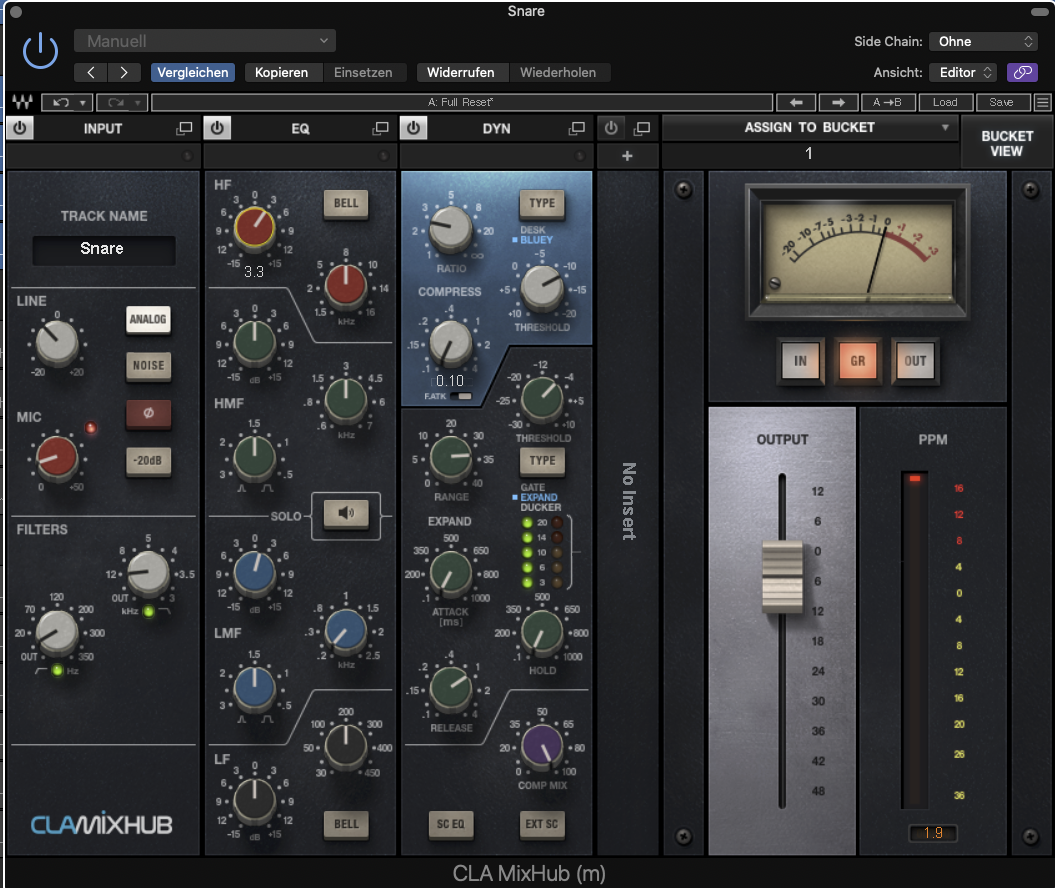1055x888 pixels.
Task: Click the BUCKET VIEW button
Action: pos(1006,142)
